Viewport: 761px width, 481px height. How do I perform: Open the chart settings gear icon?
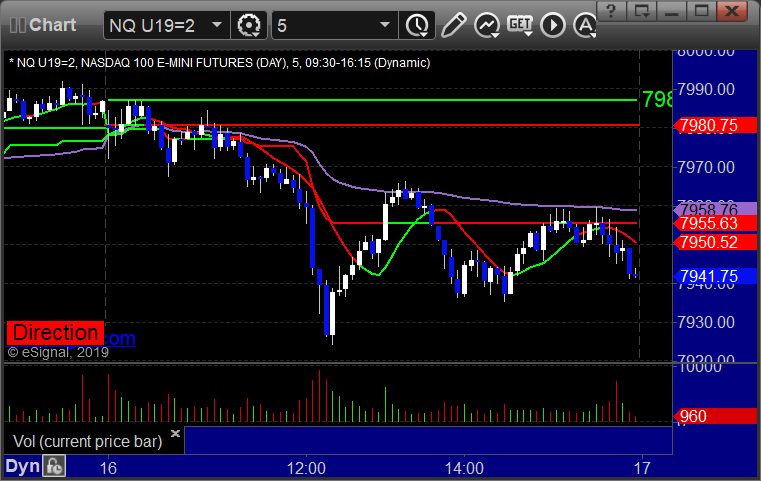(248, 25)
